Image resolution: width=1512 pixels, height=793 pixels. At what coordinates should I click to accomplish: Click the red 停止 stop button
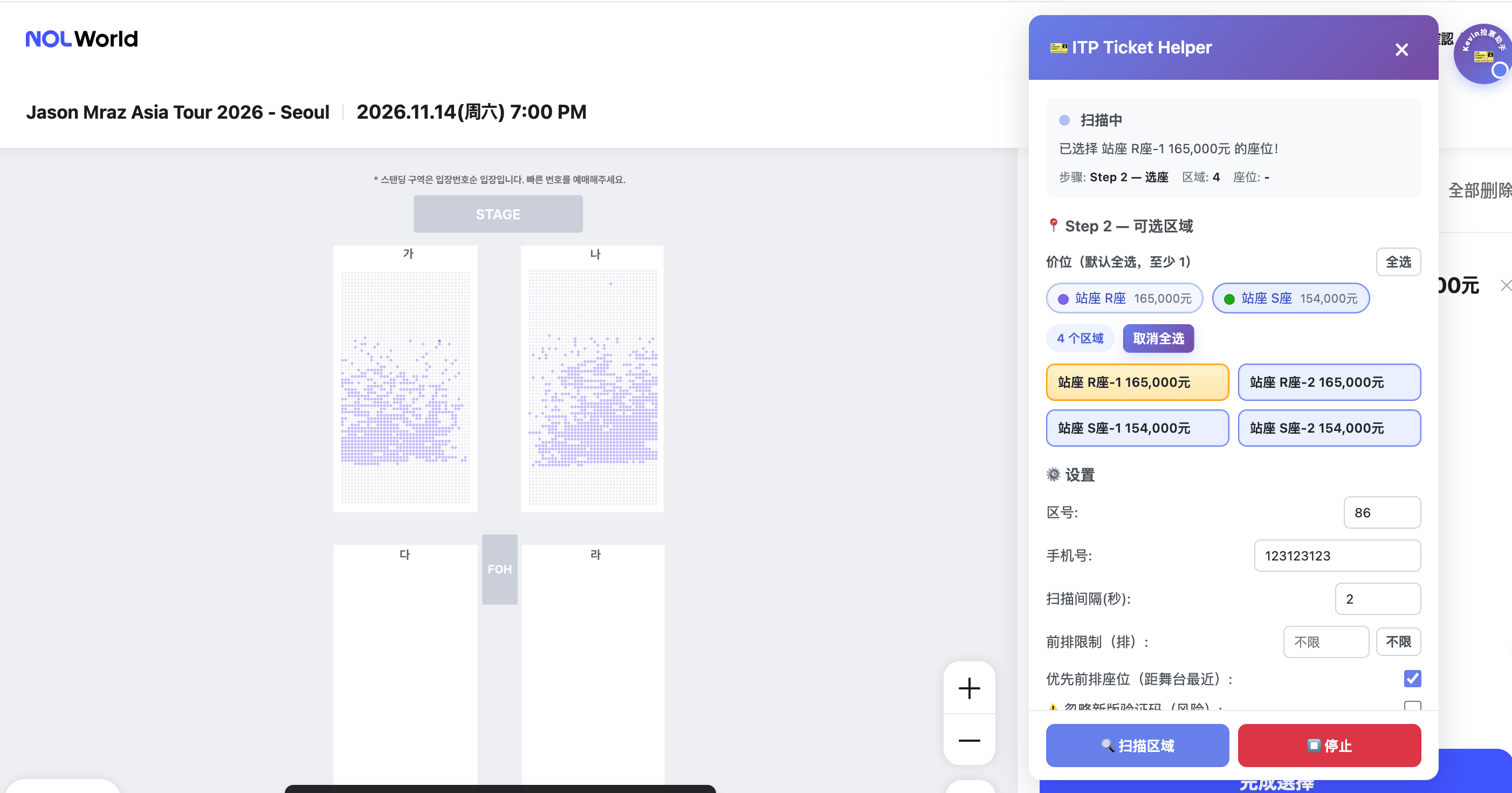click(1329, 746)
